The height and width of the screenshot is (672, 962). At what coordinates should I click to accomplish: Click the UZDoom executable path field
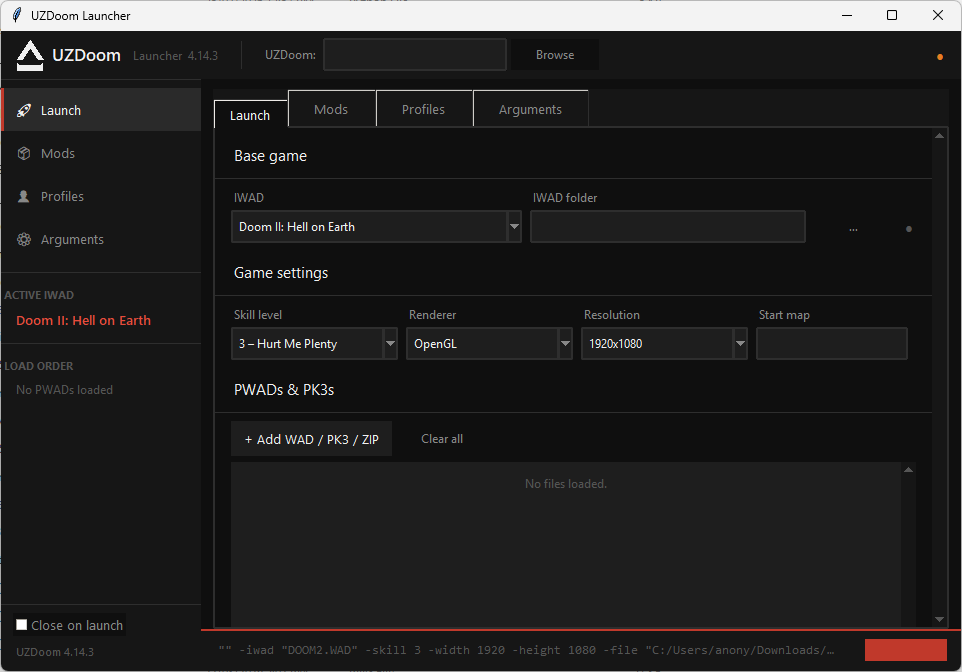click(415, 55)
